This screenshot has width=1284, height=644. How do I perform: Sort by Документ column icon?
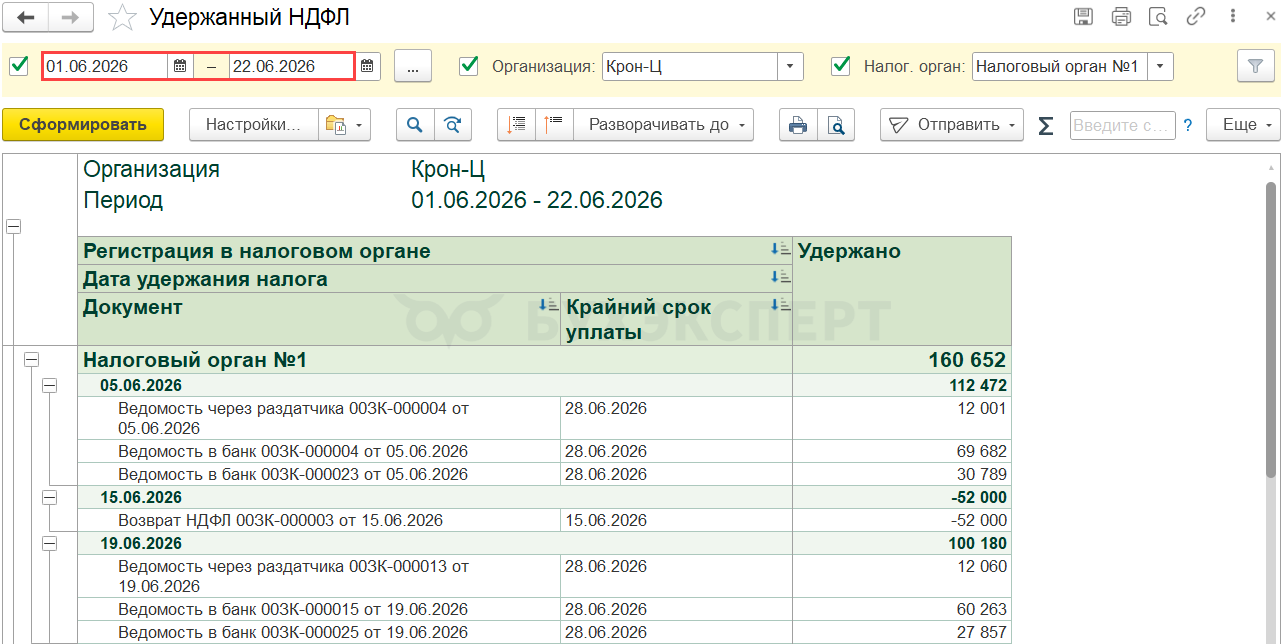549,305
